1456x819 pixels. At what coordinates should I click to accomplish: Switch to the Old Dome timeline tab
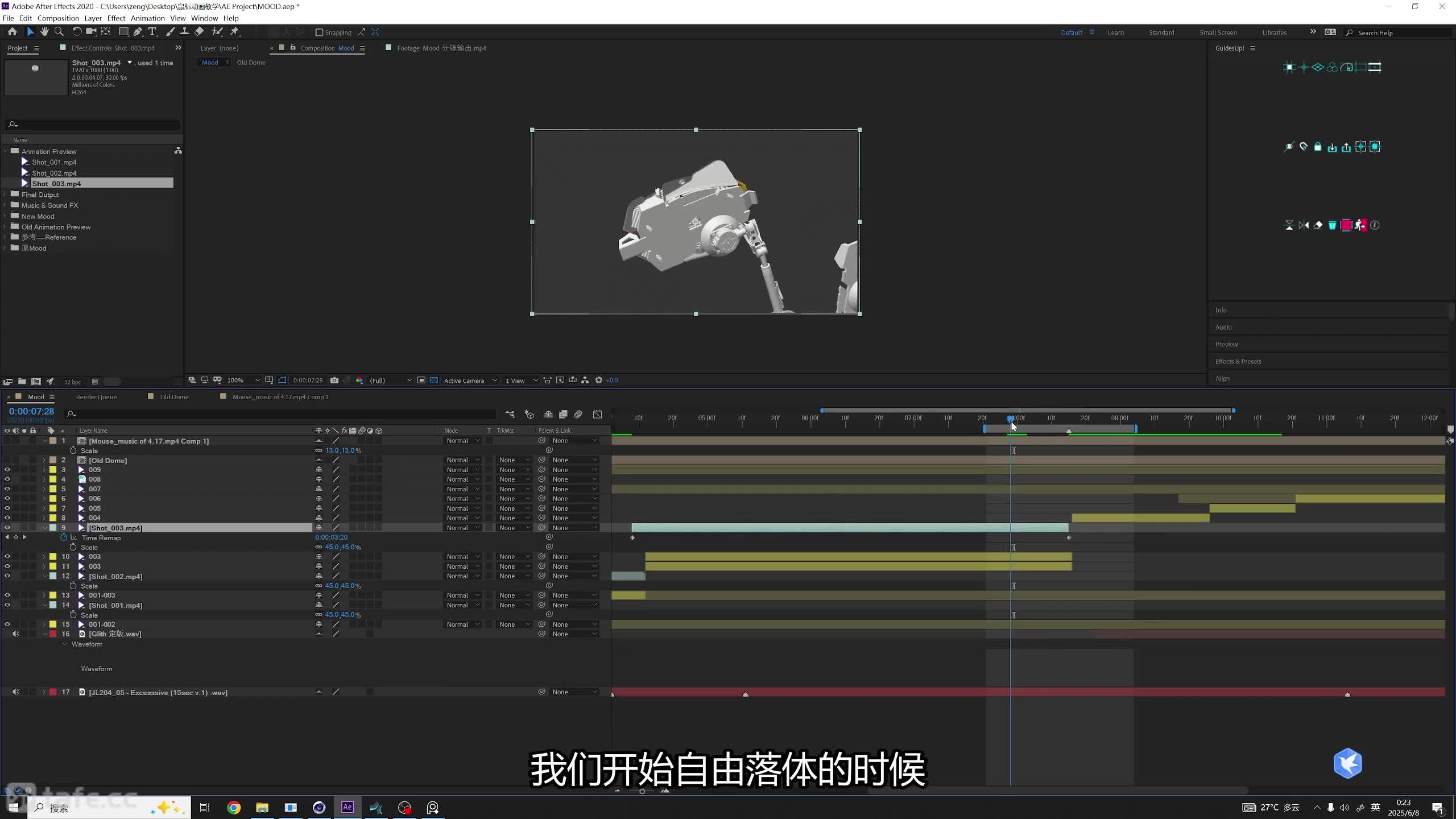coord(174,397)
